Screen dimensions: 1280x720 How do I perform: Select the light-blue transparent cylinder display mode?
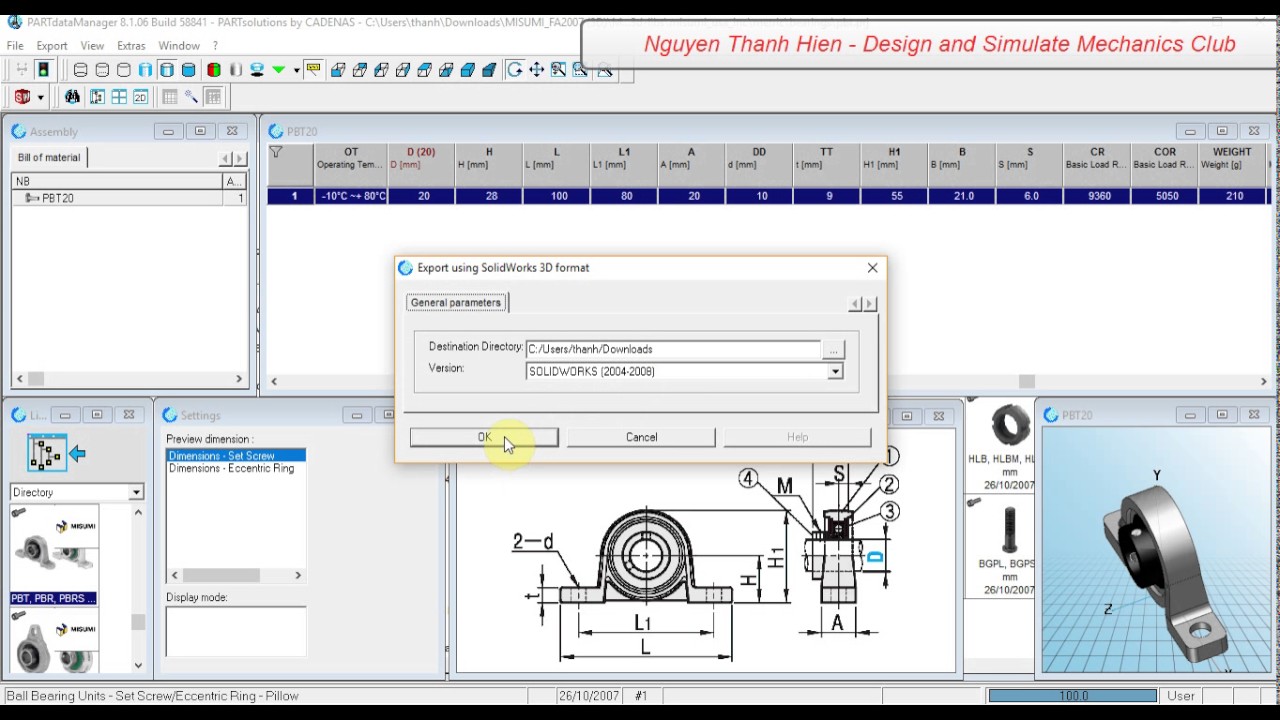coord(145,70)
